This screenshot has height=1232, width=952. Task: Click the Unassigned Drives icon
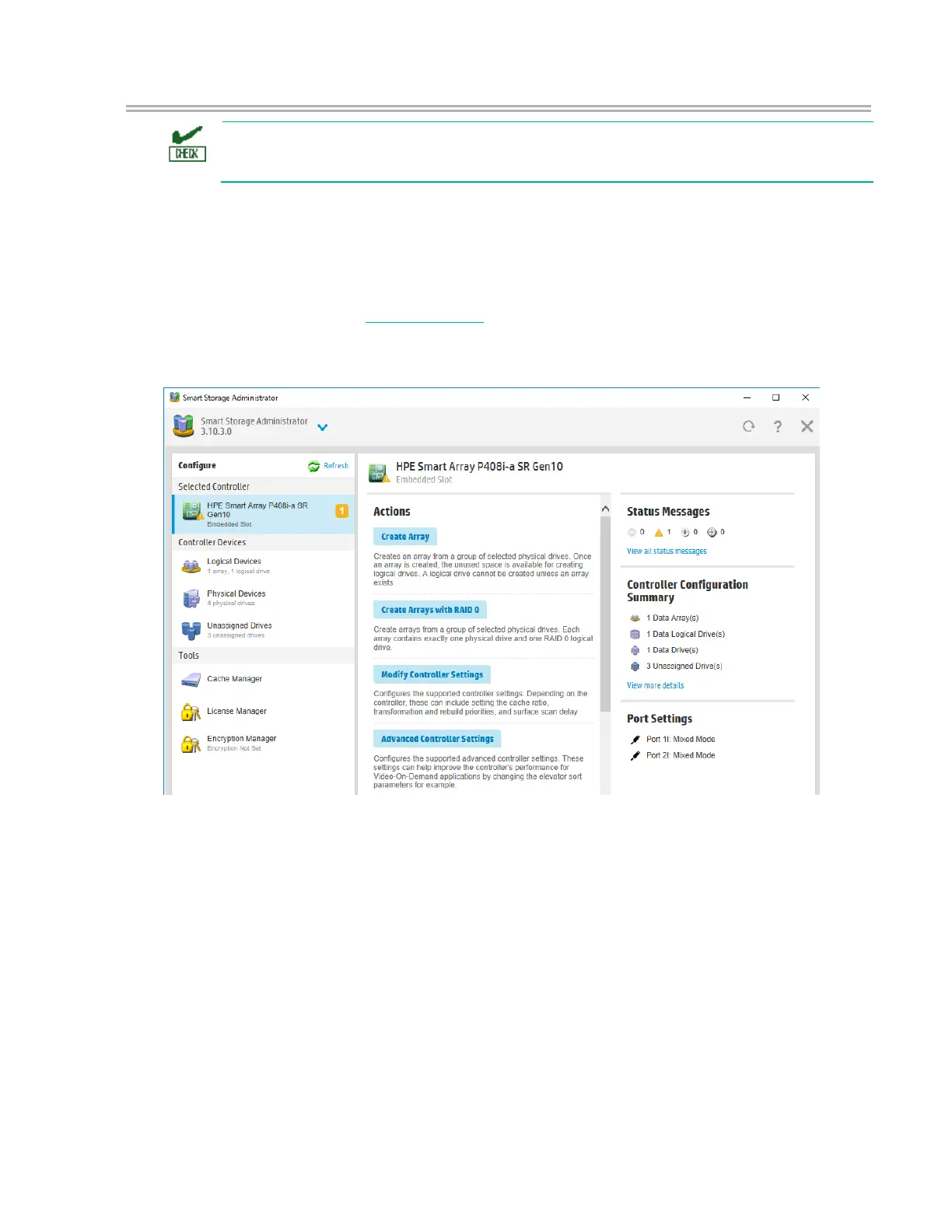191,631
